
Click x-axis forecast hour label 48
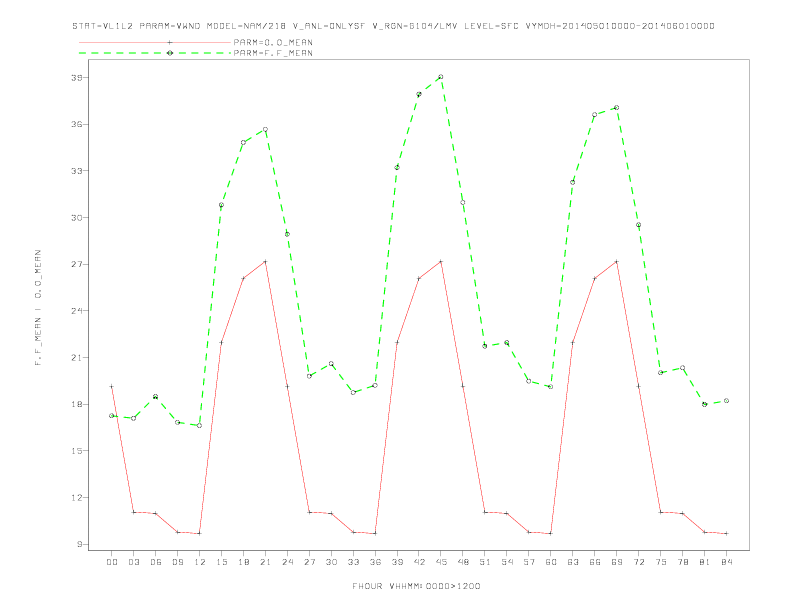click(463, 562)
